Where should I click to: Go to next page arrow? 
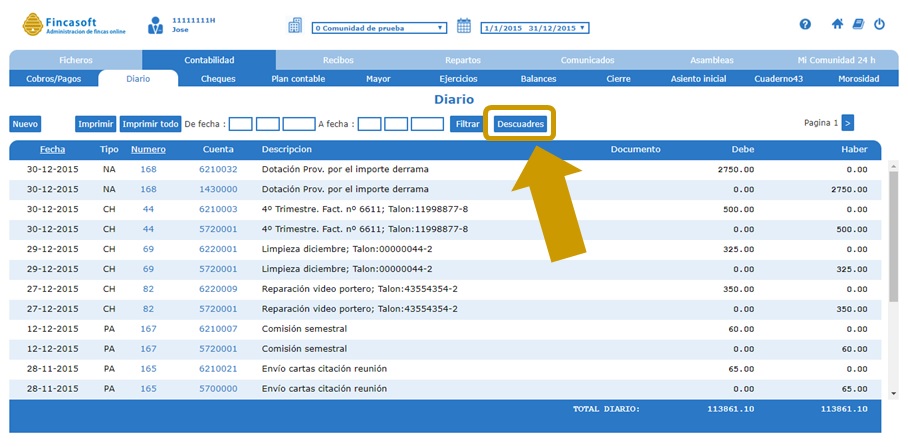click(847, 123)
